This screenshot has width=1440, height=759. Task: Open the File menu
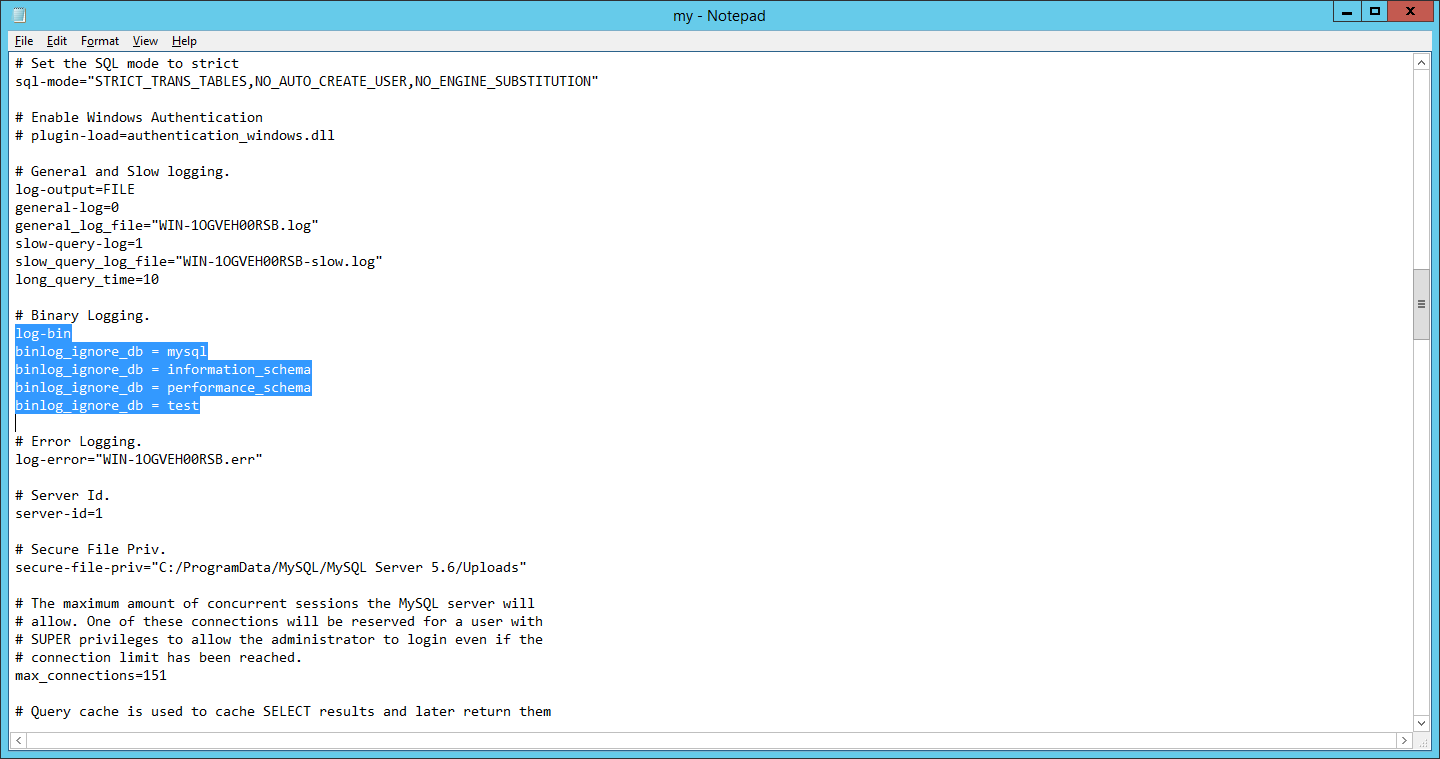click(x=24, y=41)
